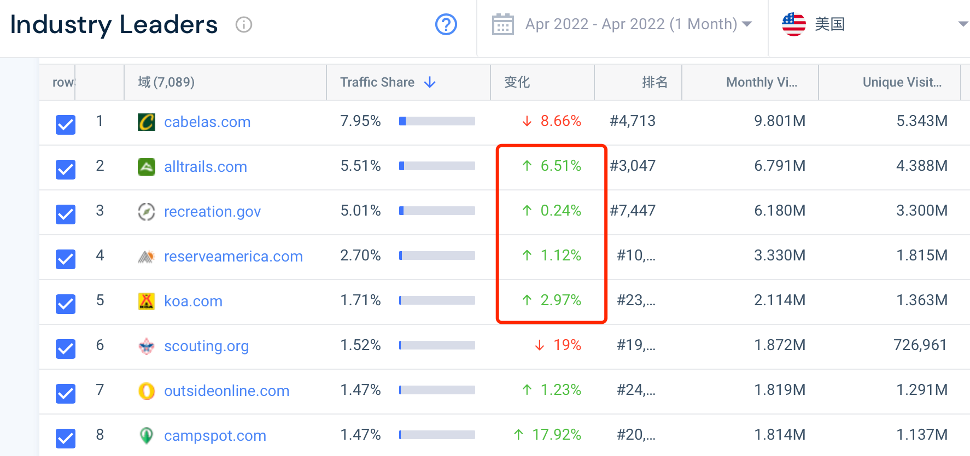The image size is (970, 456).
Task: Click the ↑ 0.24% change value
Action: pos(551,211)
